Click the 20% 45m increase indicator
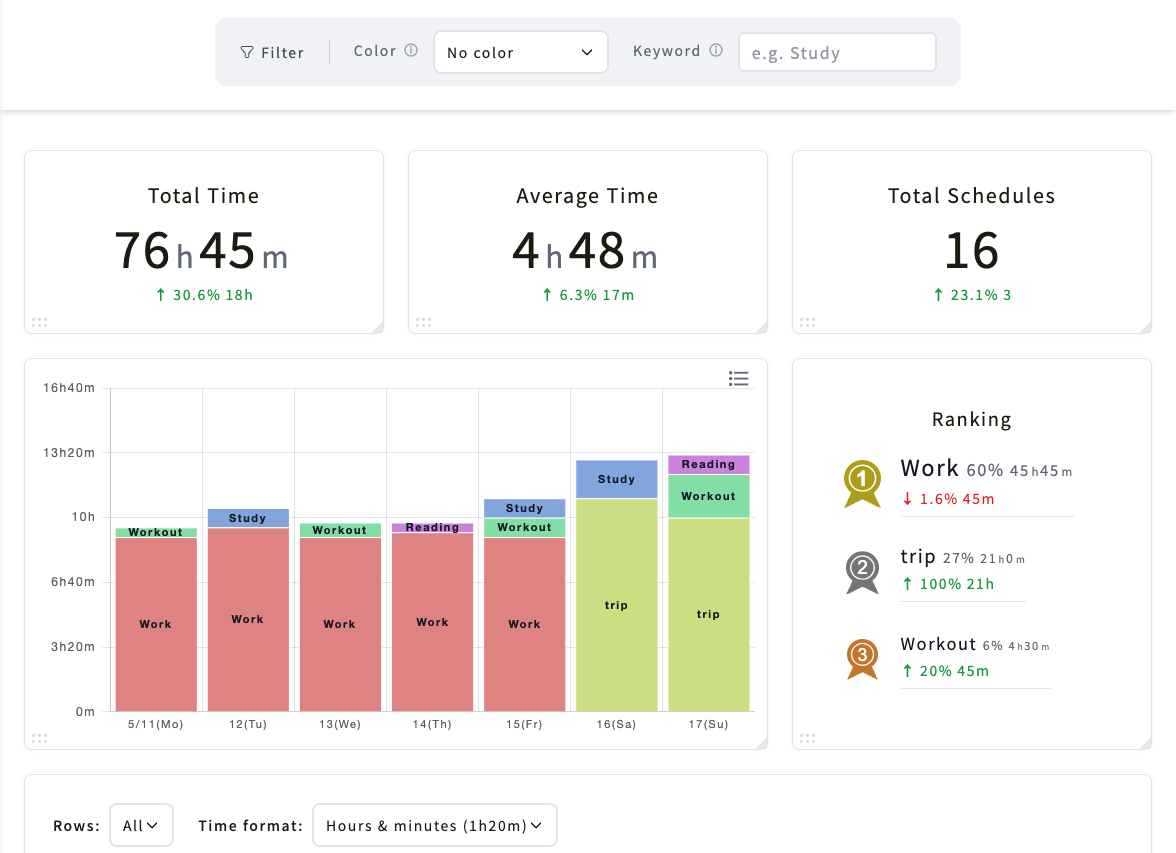 click(946, 671)
